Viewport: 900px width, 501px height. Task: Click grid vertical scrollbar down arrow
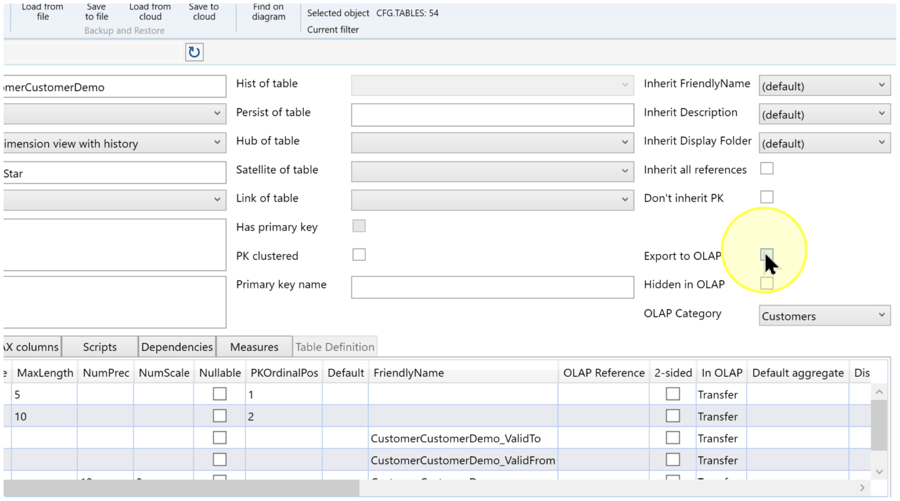879,472
